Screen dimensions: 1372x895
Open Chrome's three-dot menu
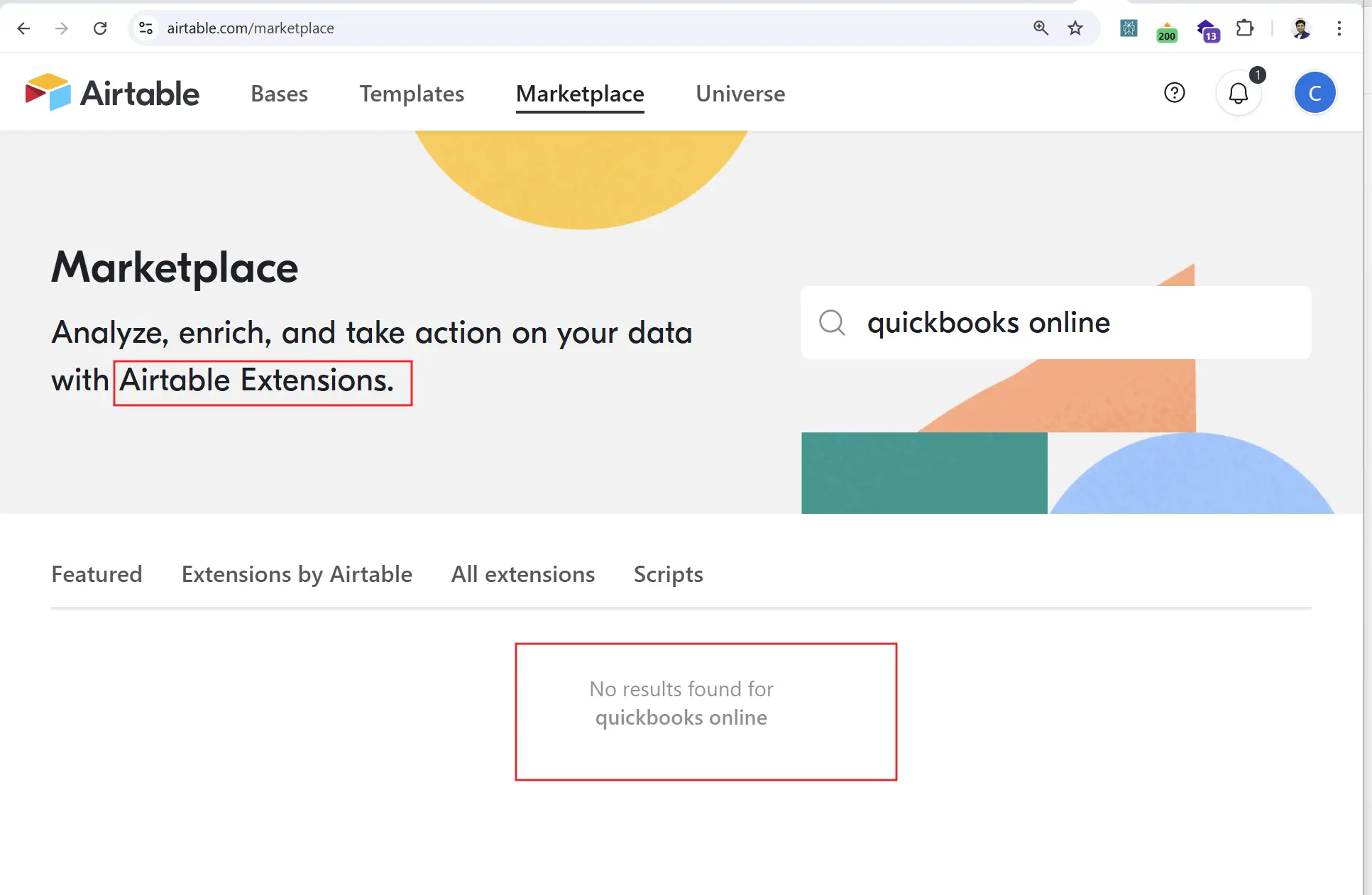tap(1339, 28)
